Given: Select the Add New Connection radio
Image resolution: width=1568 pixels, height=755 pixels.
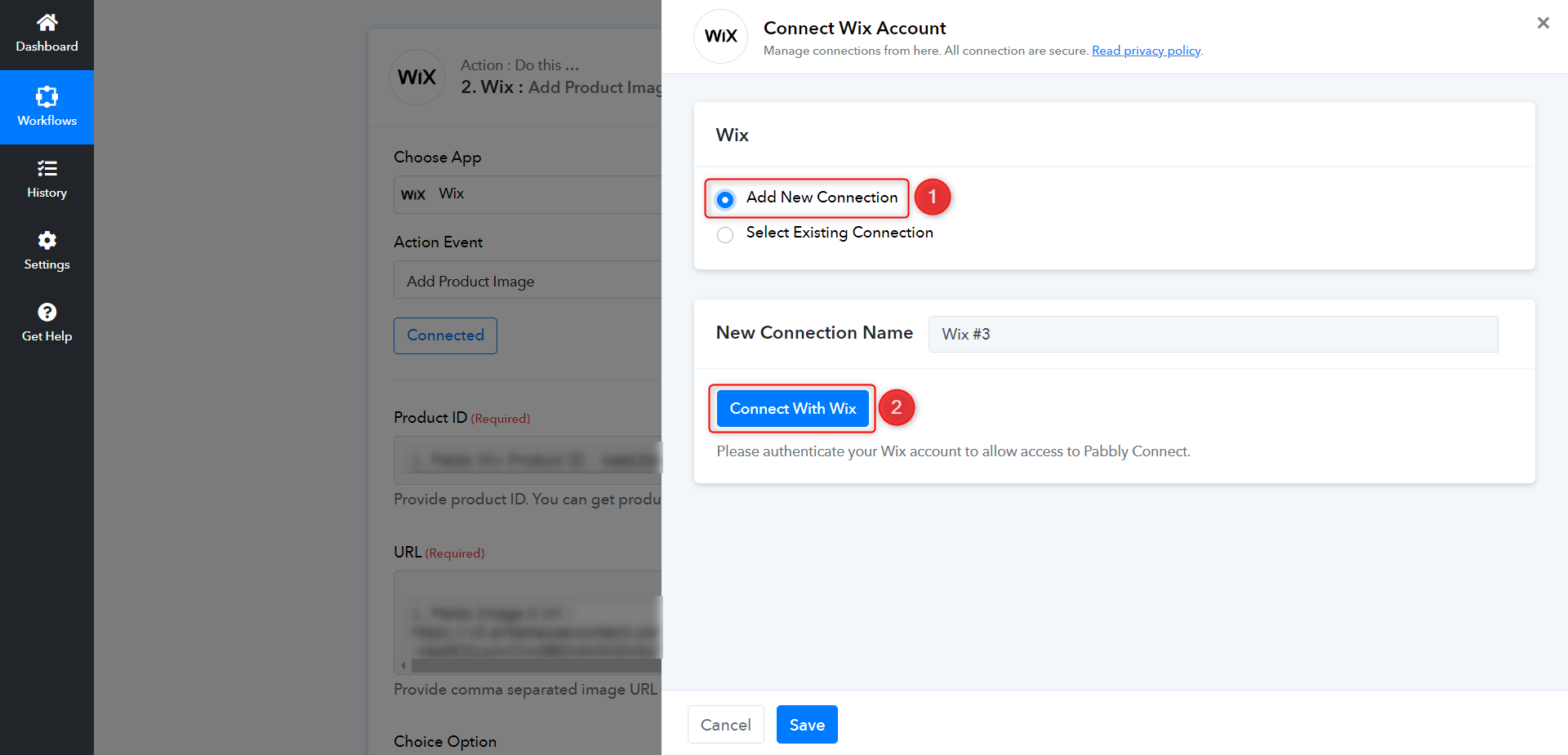Looking at the screenshot, I should coord(724,199).
